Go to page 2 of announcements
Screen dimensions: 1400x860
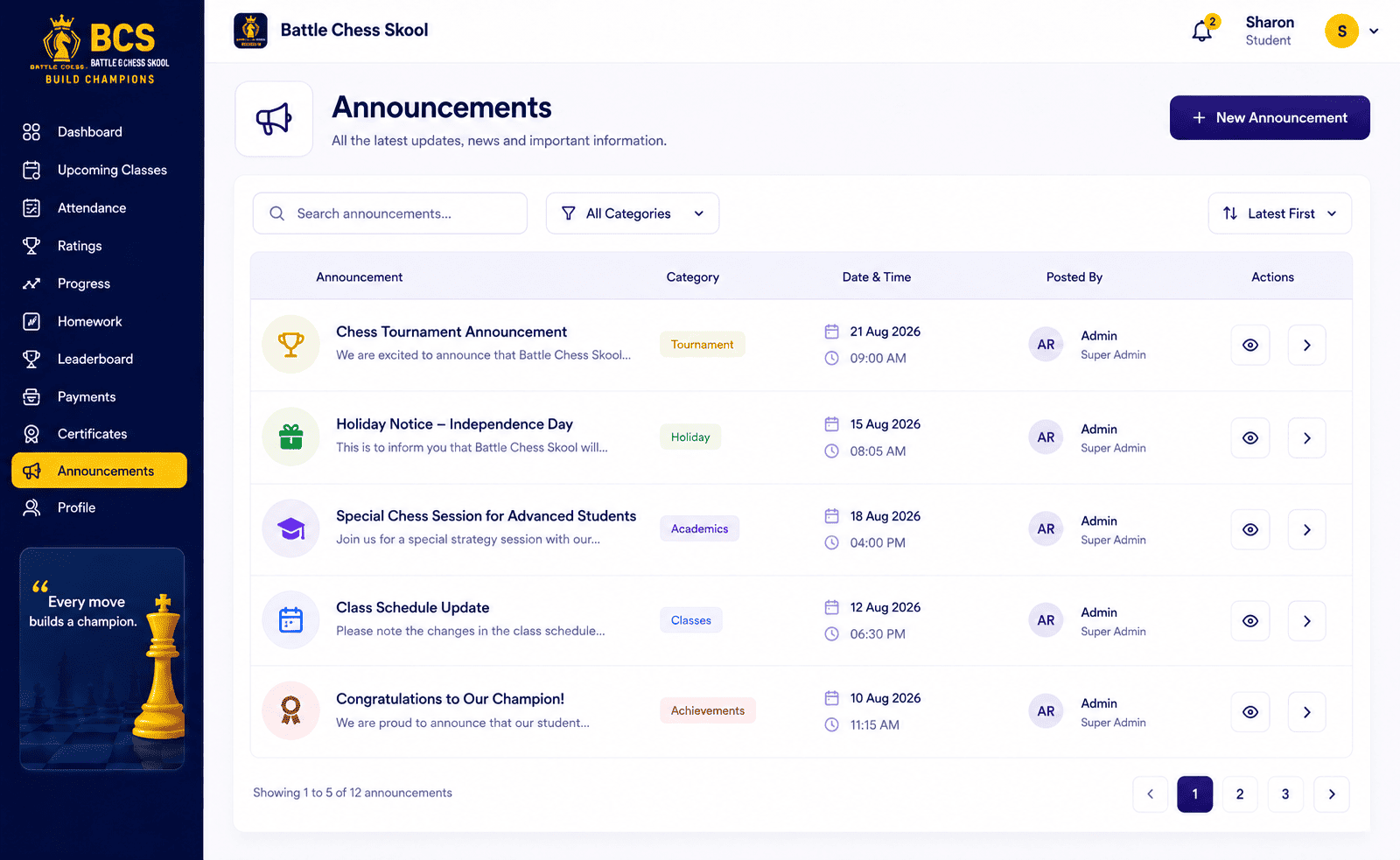click(x=1240, y=794)
